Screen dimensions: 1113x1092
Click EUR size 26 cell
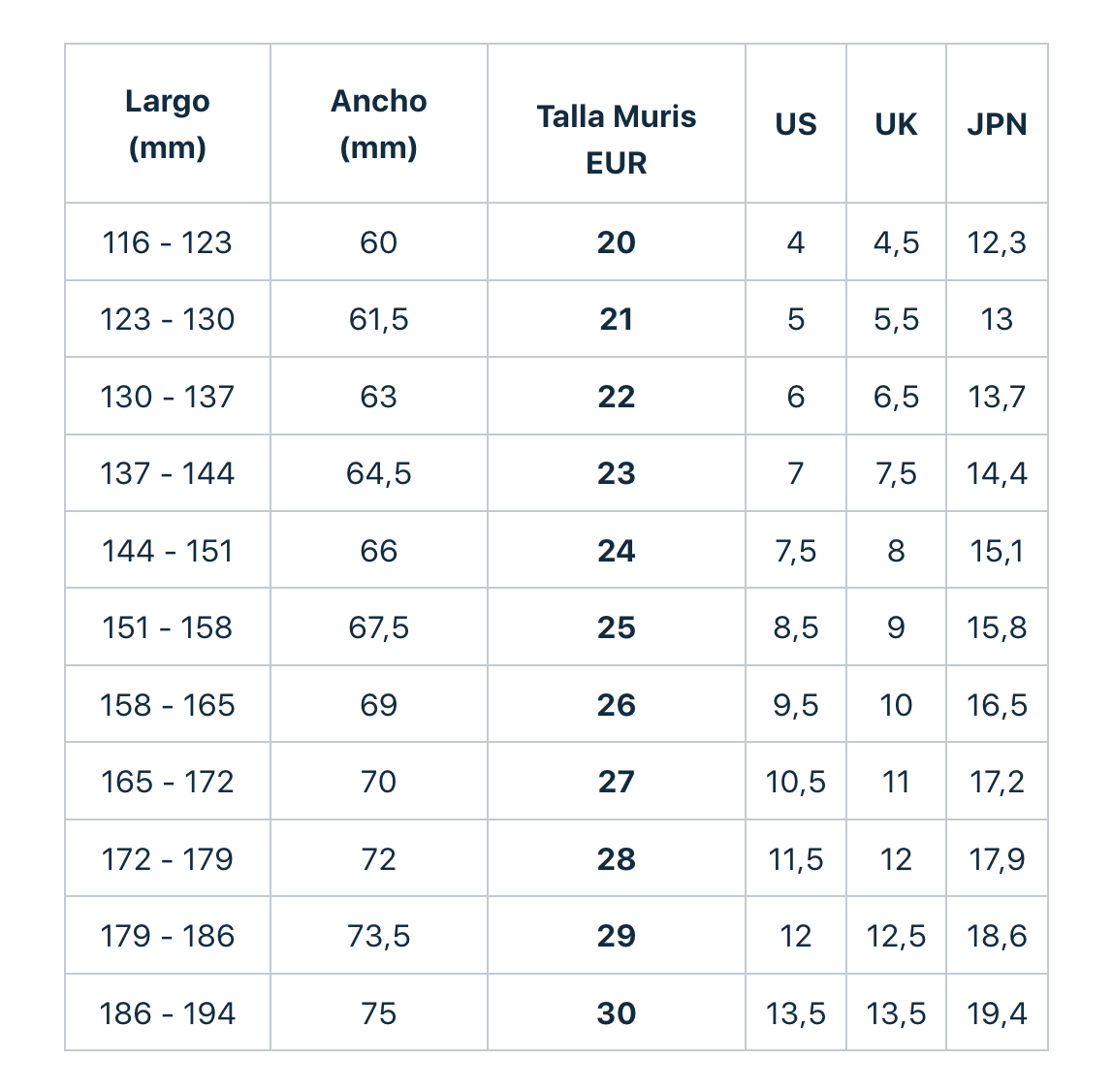[616, 705]
